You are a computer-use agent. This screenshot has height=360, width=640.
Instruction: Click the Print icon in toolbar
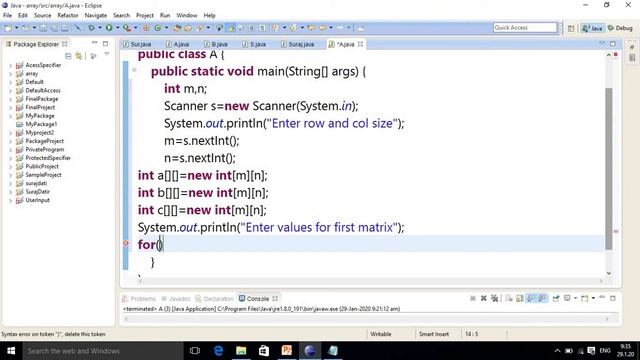(64, 28)
